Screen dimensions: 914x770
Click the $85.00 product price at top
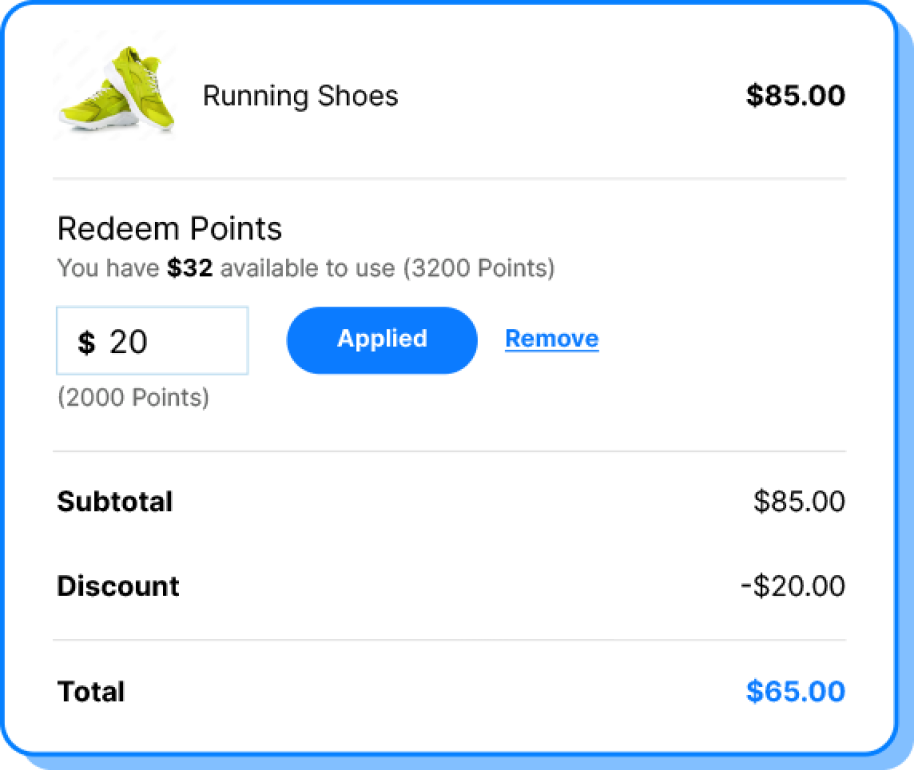click(795, 96)
